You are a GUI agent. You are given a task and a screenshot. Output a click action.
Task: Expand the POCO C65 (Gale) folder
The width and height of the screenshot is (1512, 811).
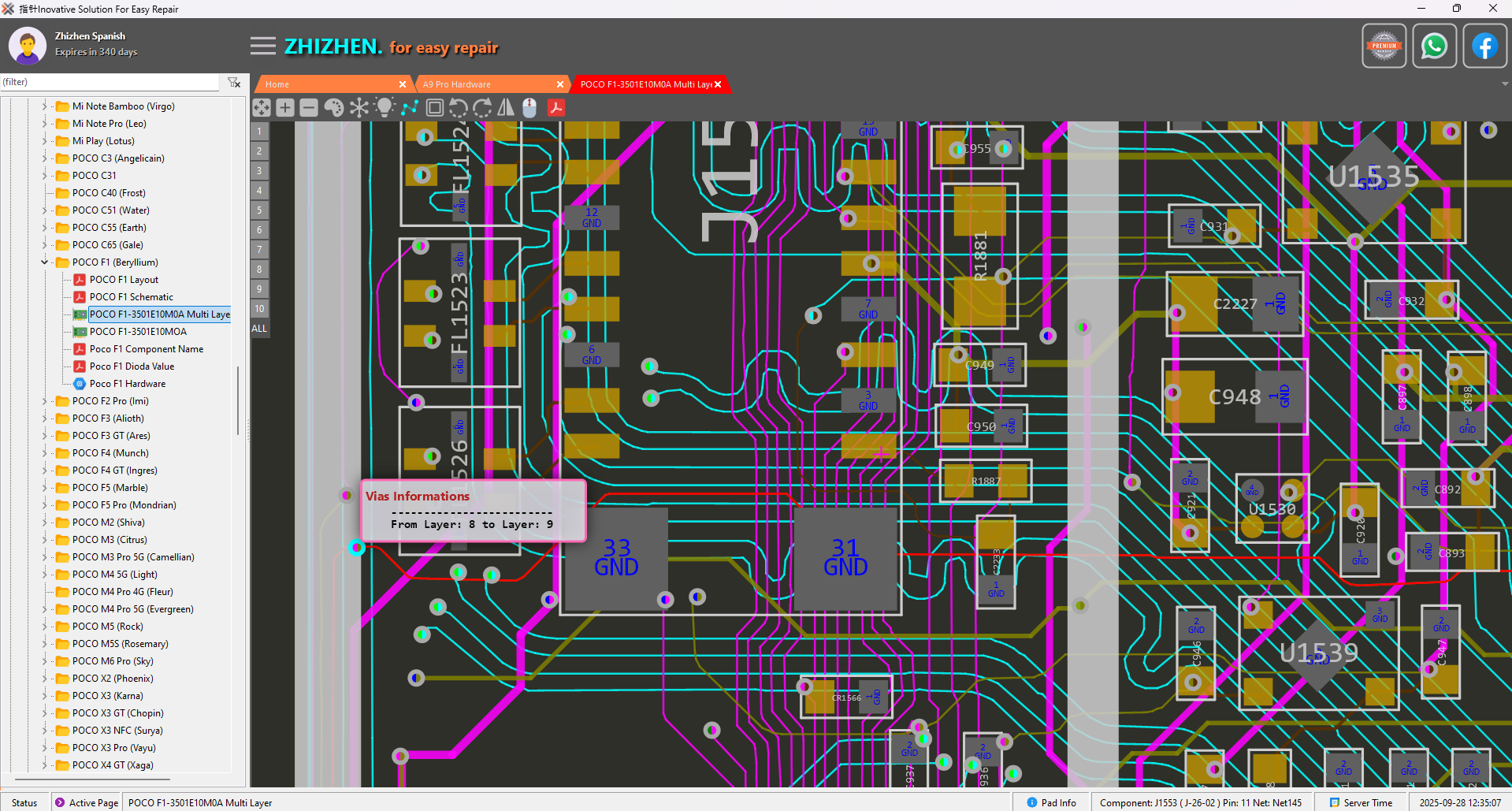tap(44, 245)
